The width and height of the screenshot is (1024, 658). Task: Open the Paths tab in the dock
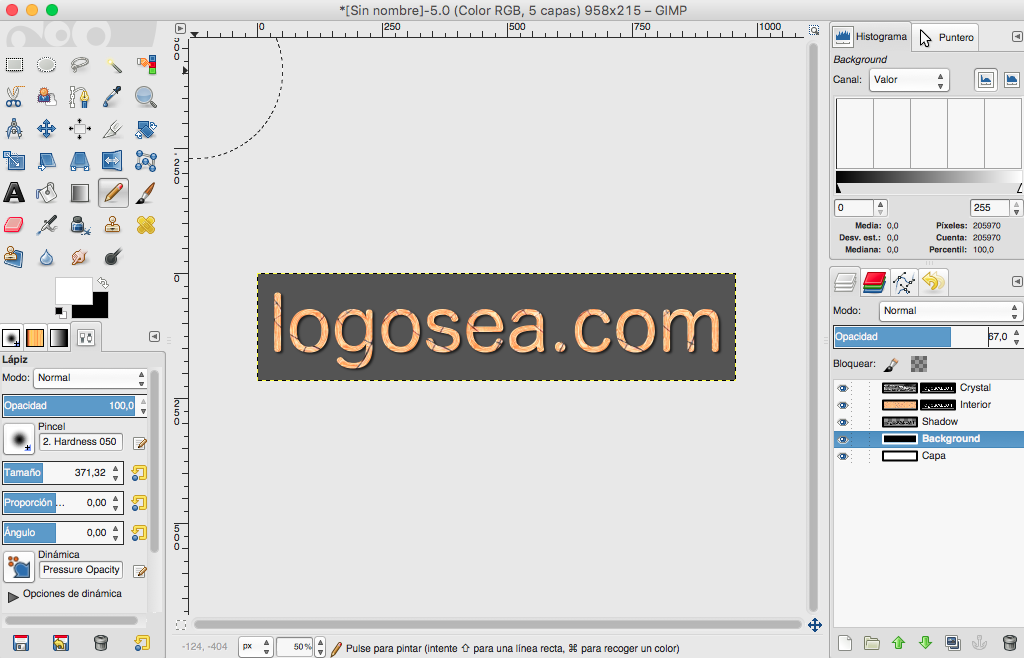904,282
